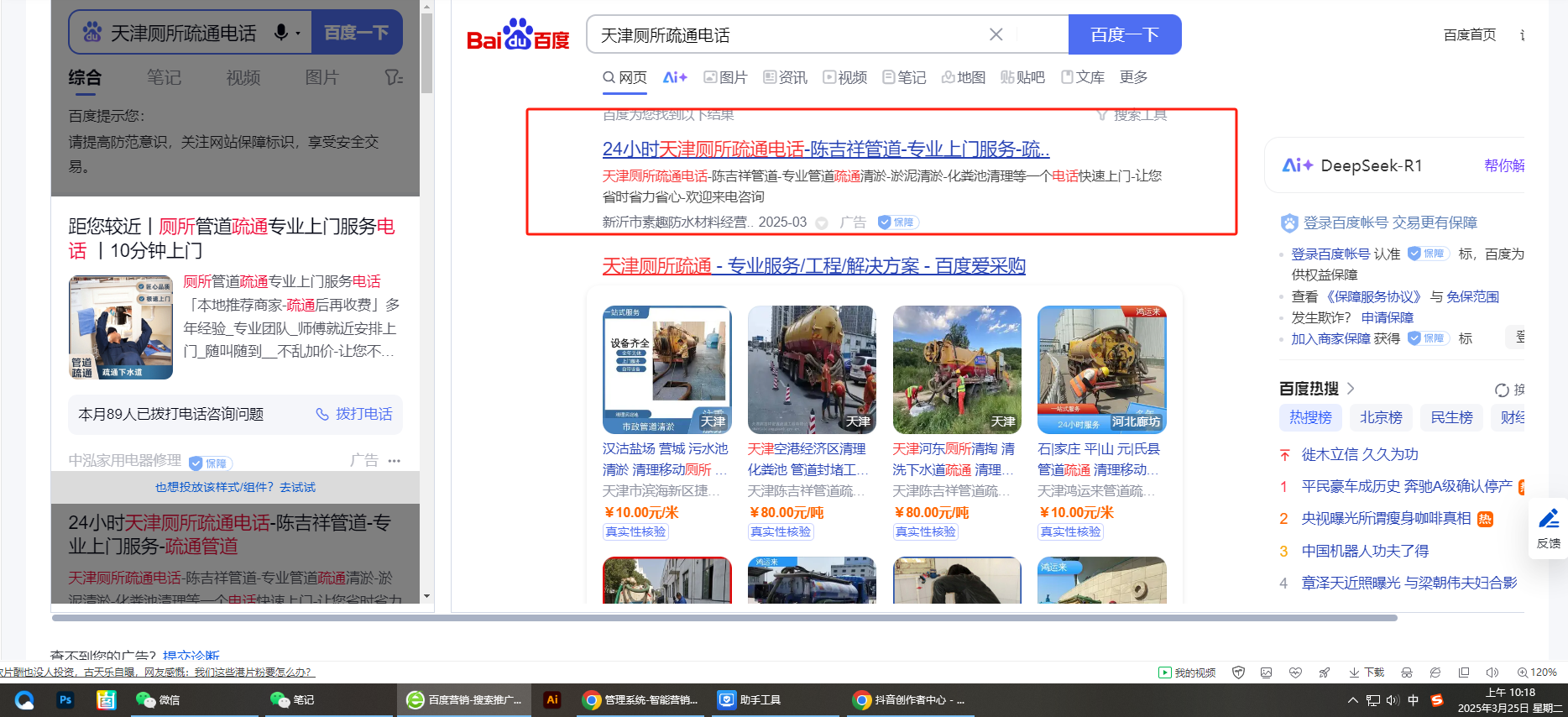Viewport: 1568px width, 717px height.
Task: Open Photoshop from the taskbar
Action: 65,700
